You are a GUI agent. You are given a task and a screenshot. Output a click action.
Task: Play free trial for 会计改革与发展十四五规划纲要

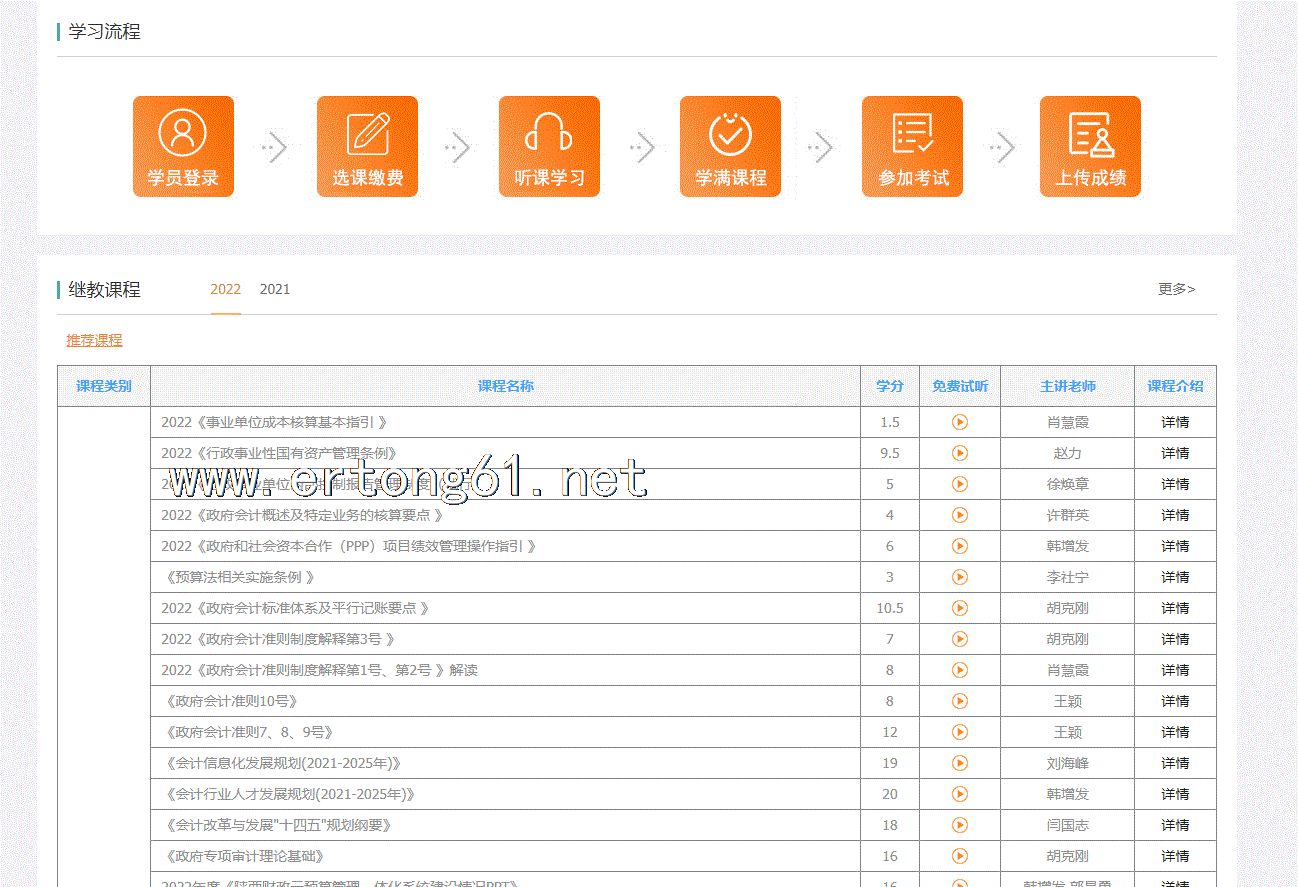959,825
